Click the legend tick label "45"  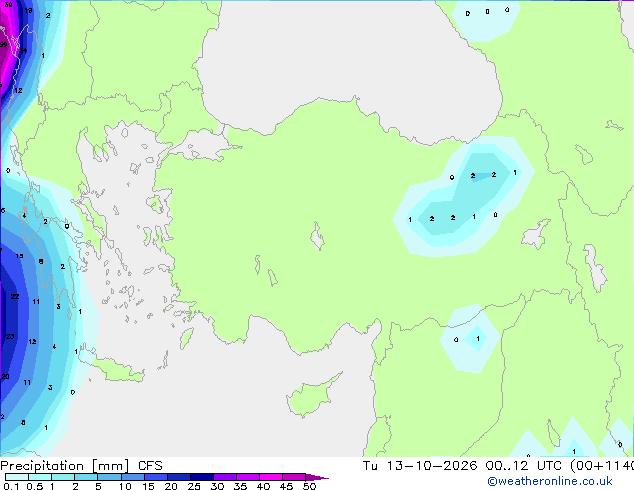tap(286, 486)
